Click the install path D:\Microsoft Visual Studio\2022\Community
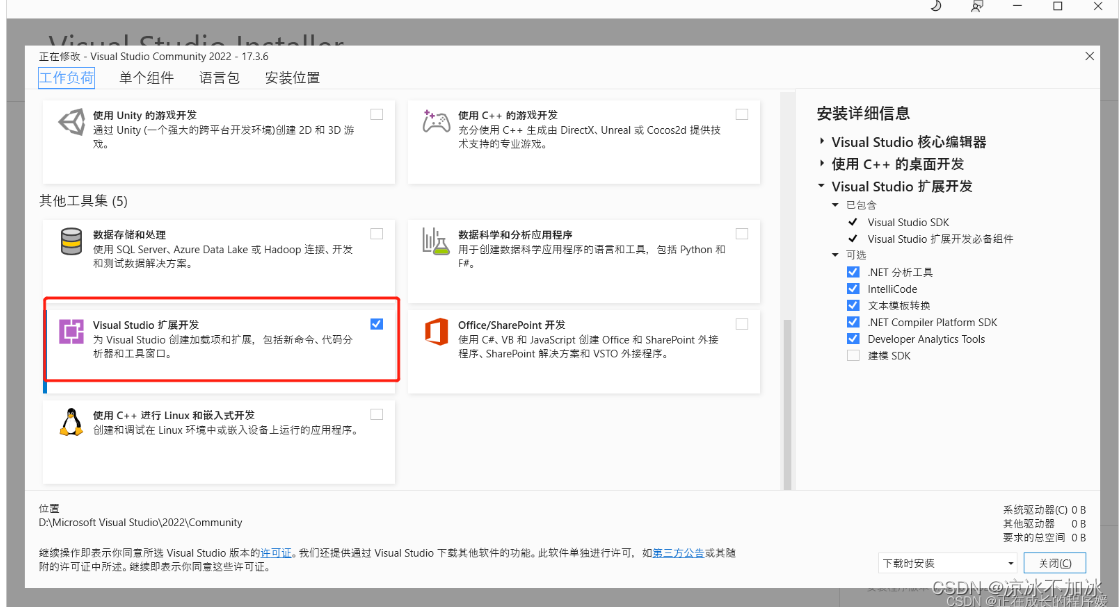Viewport: 1119px width, 607px height. coord(141,522)
